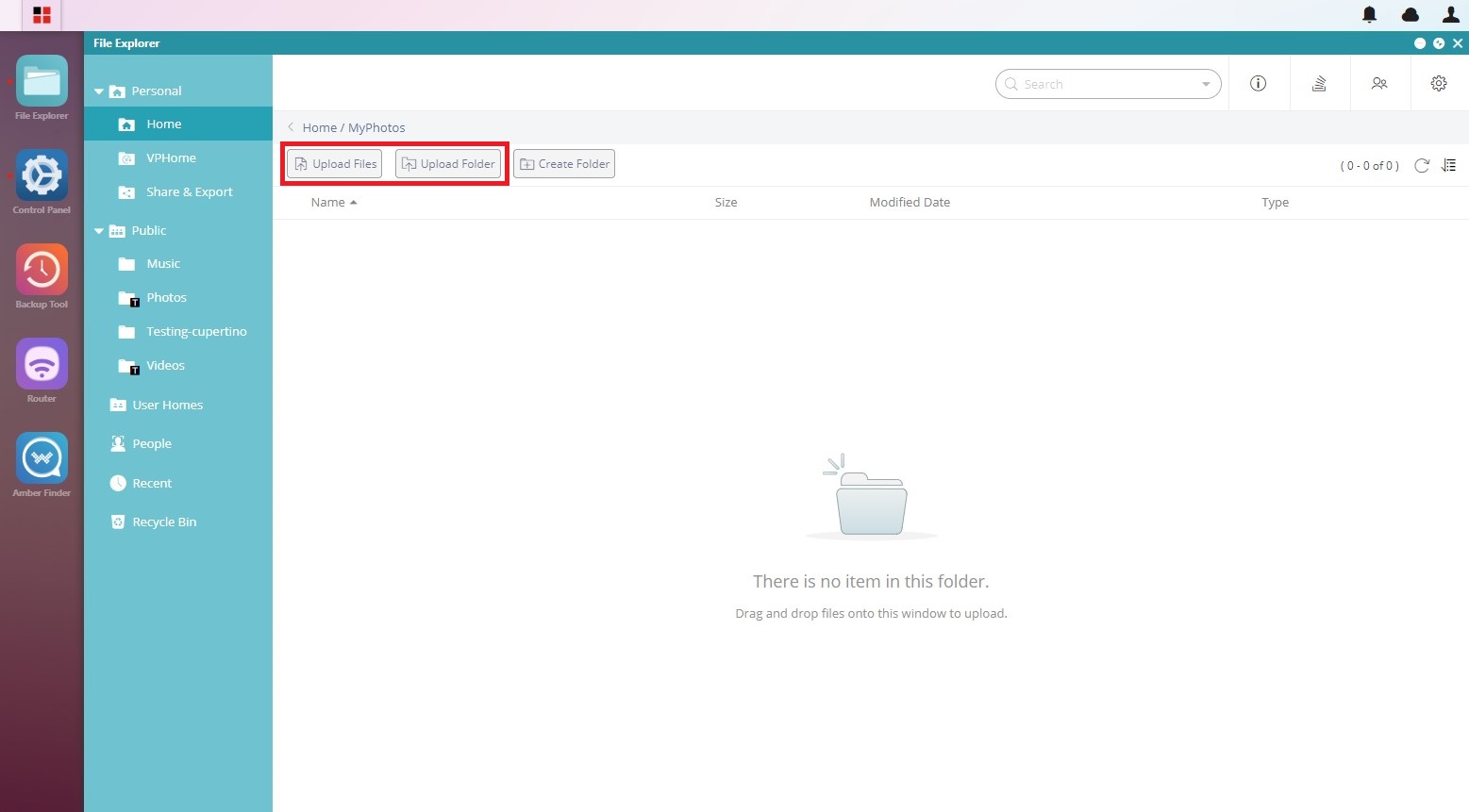Open the user account menu icon
1469x812 pixels.
click(1451, 14)
